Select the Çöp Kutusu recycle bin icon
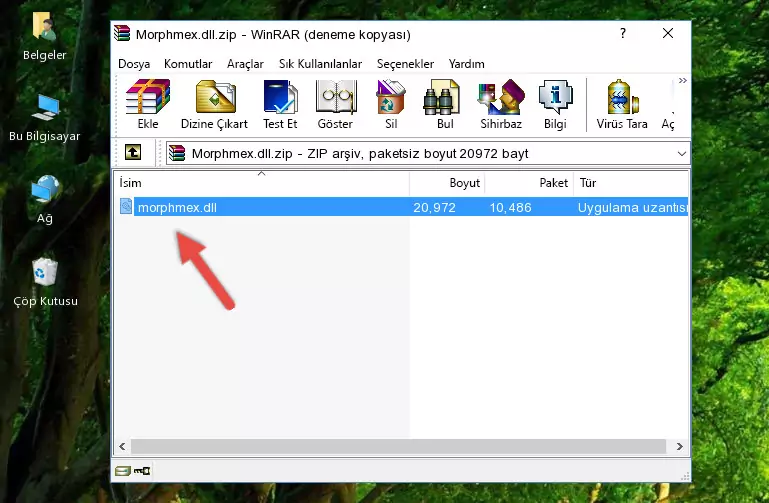 [x=45, y=282]
